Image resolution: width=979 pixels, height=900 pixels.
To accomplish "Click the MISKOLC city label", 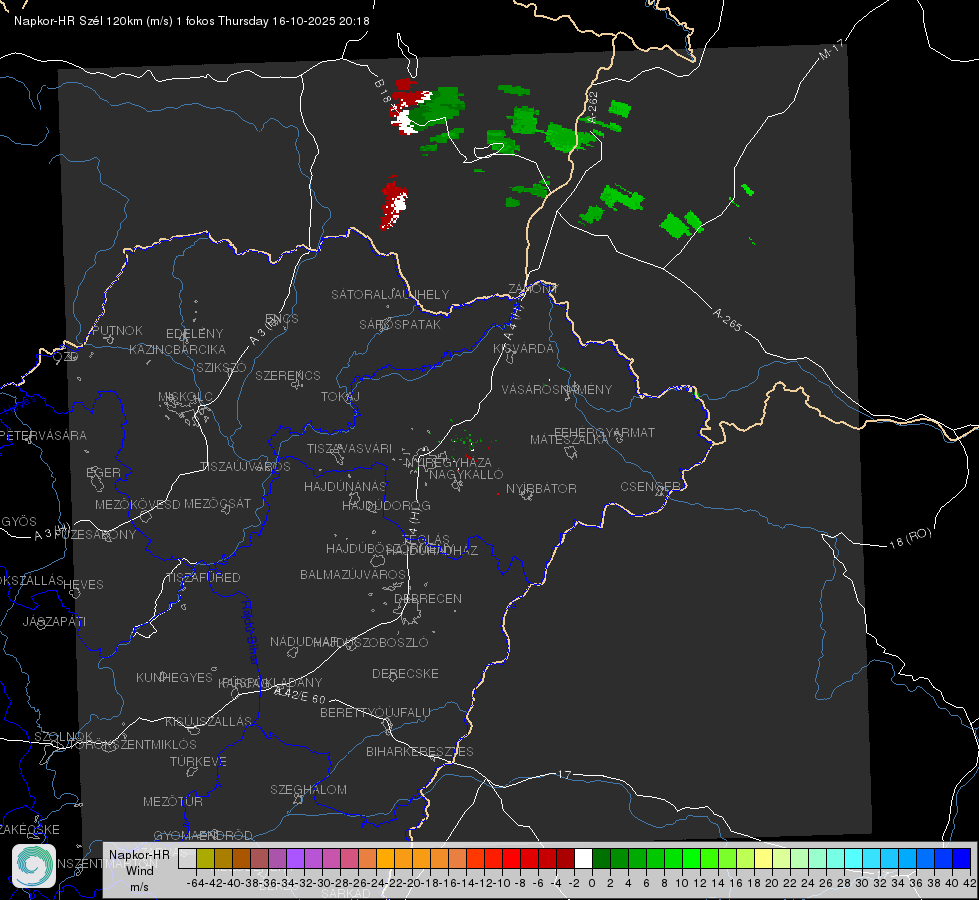I will [x=185, y=397].
